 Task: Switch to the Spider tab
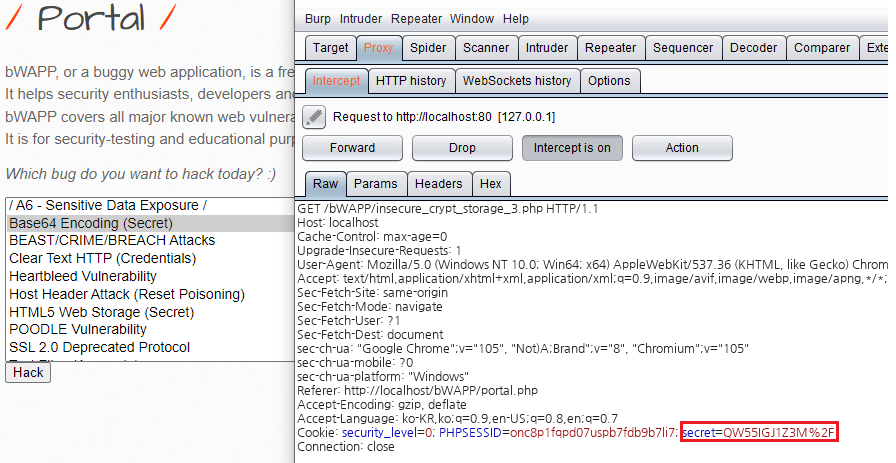point(428,48)
